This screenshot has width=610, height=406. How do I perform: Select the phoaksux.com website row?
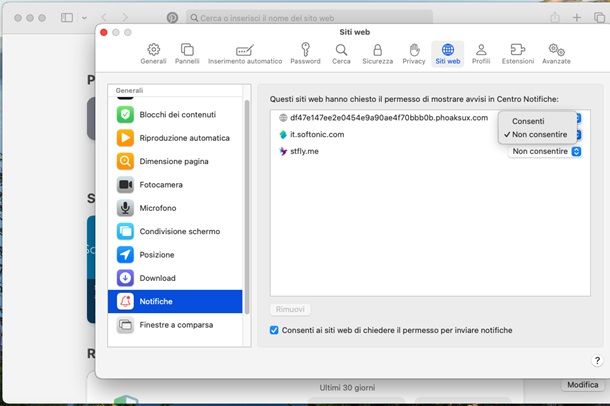pyautogui.click(x=430, y=118)
